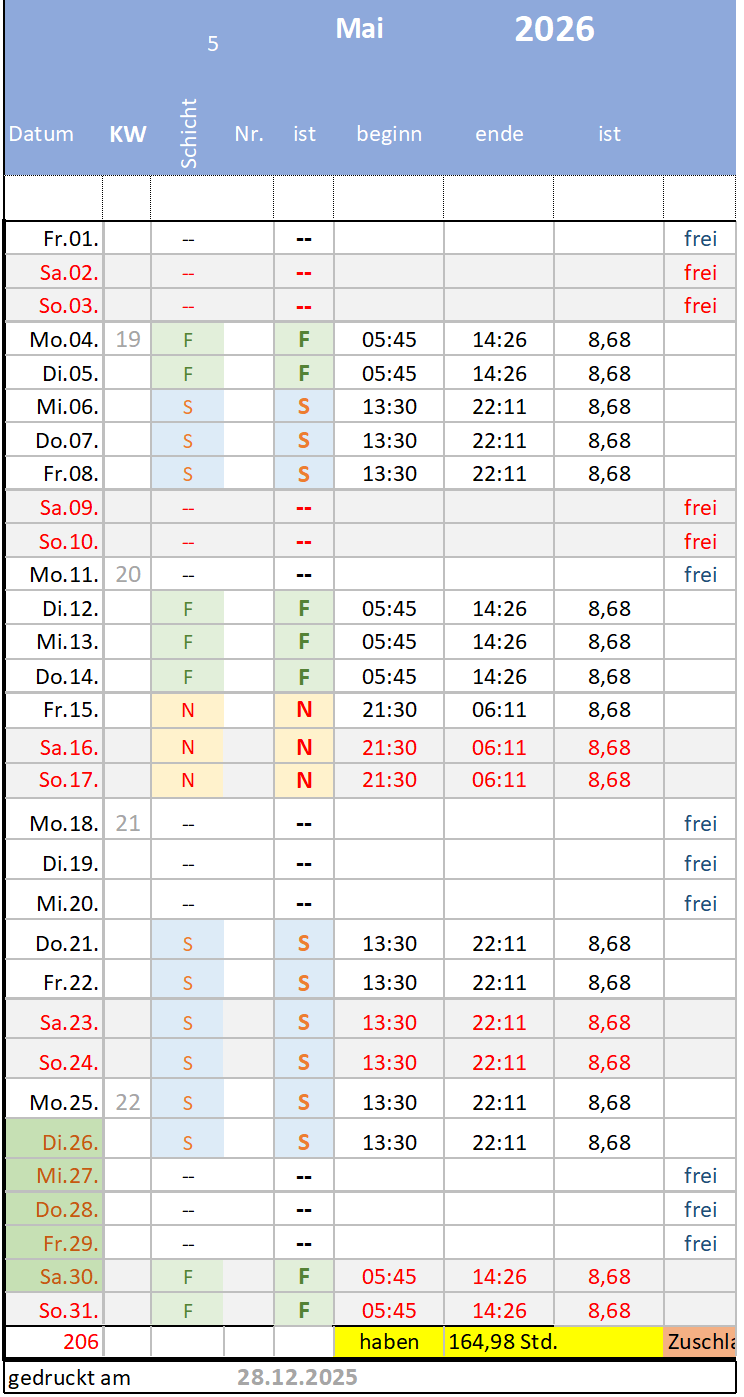Click the "Mai" month header cell
Image resolution: width=744 pixels, height=1397 pixels.
click(x=359, y=29)
